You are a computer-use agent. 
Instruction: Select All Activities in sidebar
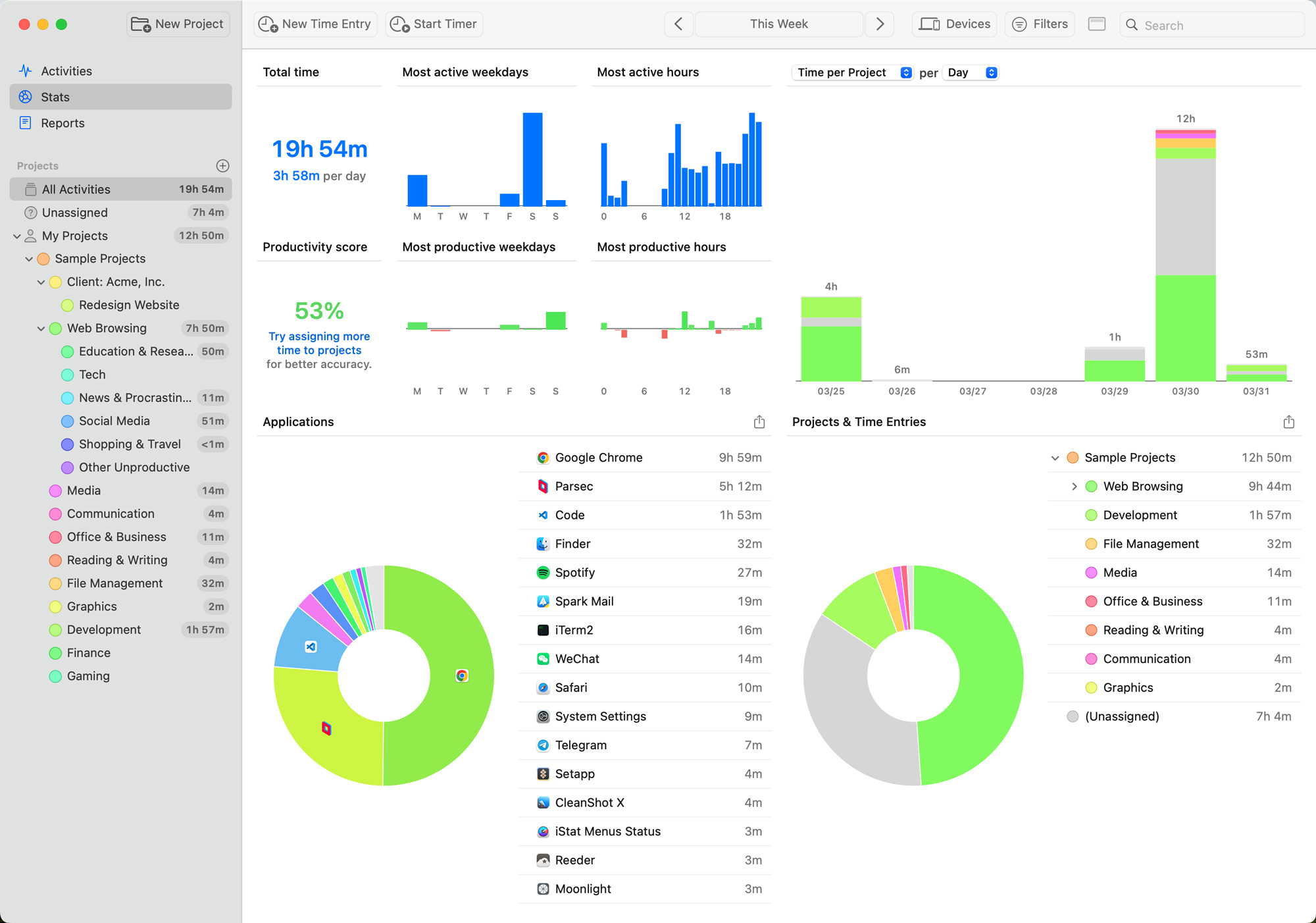click(121, 189)
